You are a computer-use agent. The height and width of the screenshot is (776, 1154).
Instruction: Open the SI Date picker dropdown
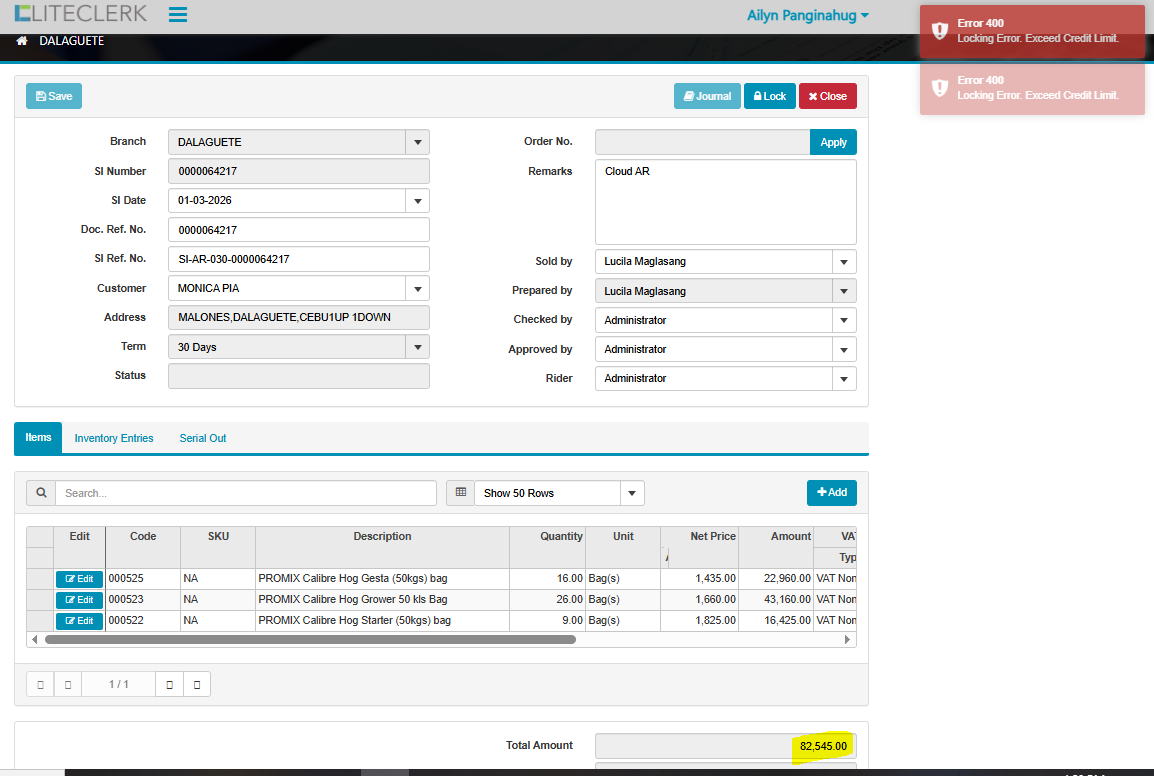click(418, 201)
